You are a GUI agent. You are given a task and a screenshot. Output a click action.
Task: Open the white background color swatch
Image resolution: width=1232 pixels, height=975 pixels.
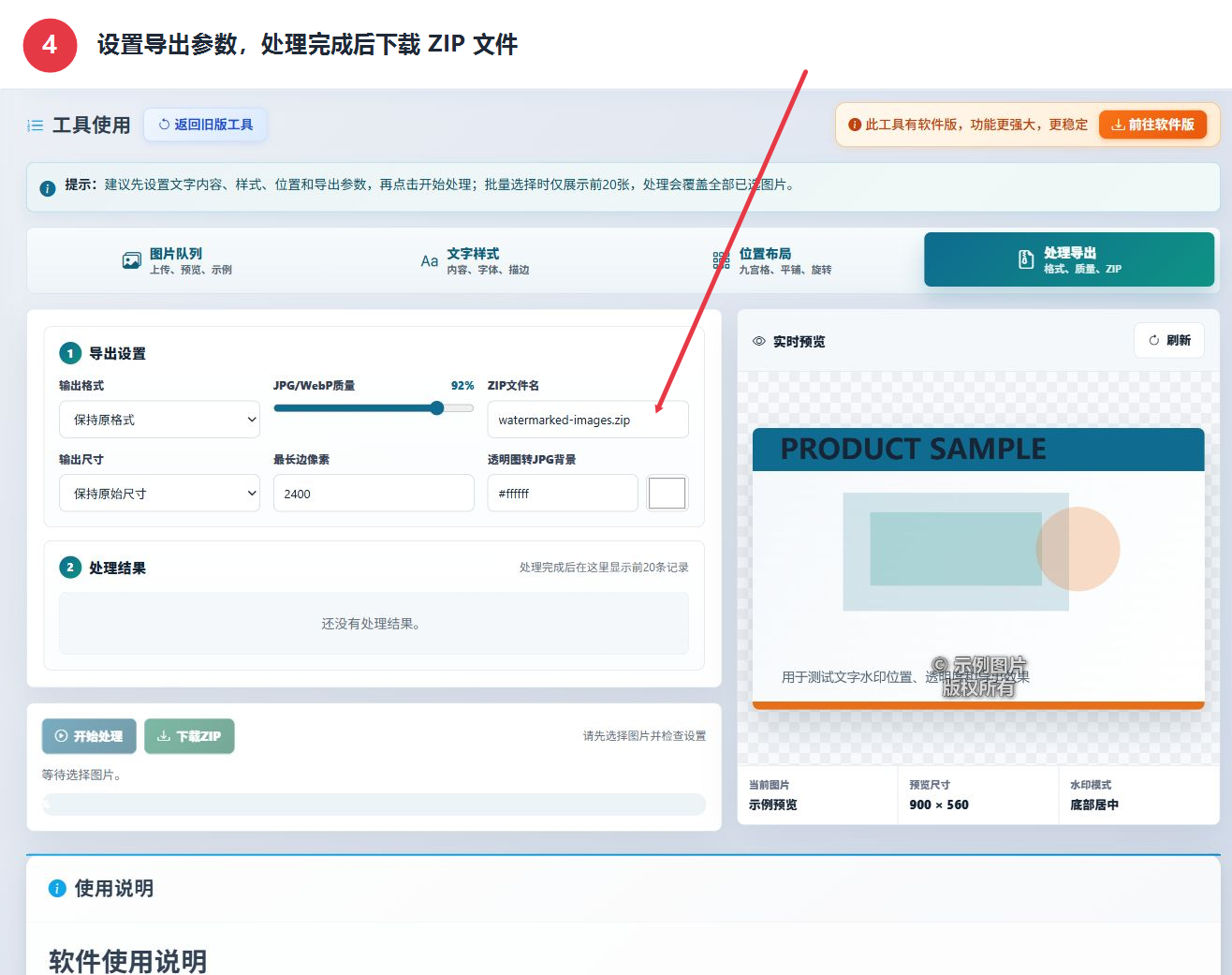[x=667, y=494]
